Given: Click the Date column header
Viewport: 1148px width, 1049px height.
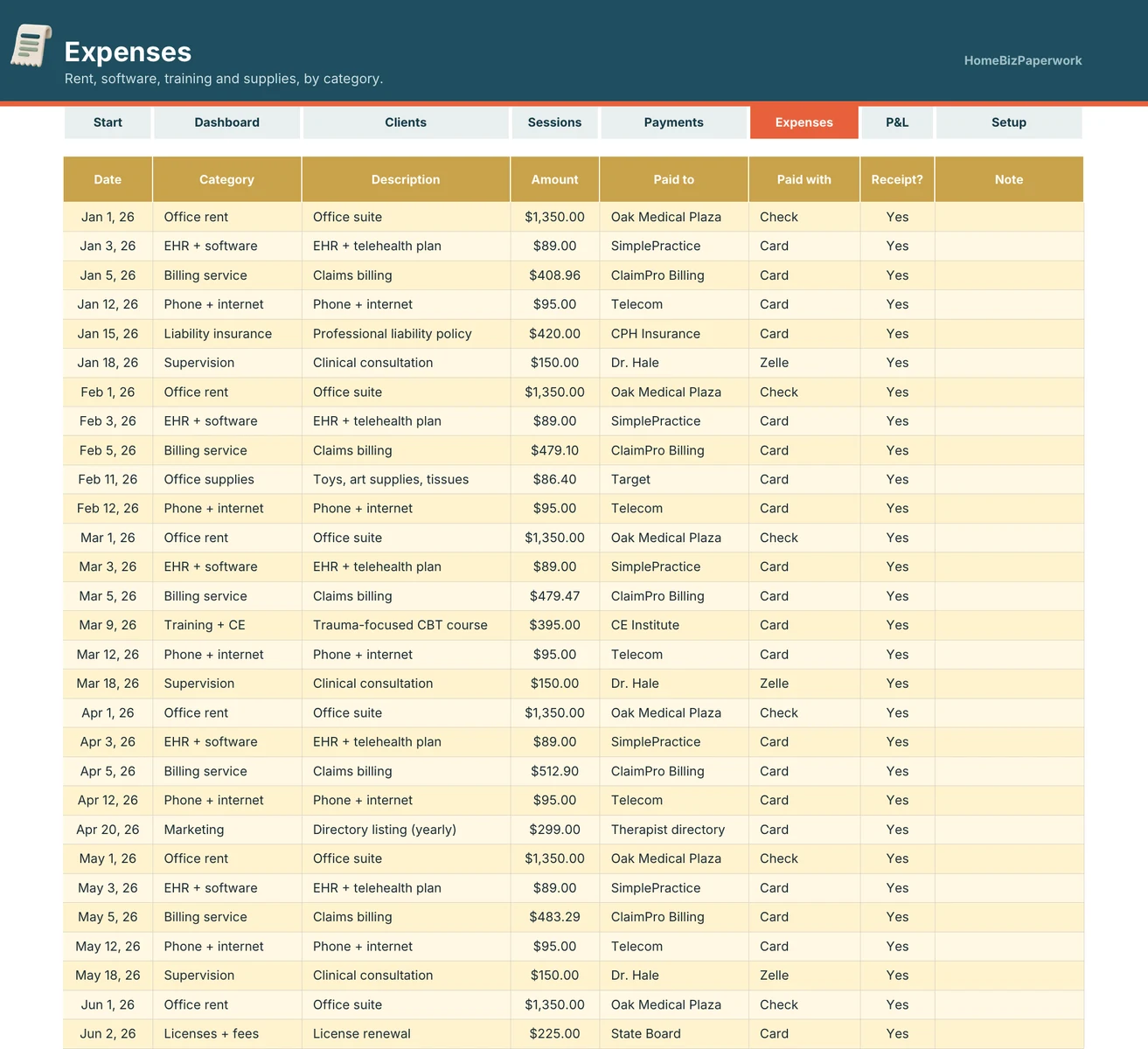Looking at the screenshot, I should pyautogui.click(x=108, y=179).
